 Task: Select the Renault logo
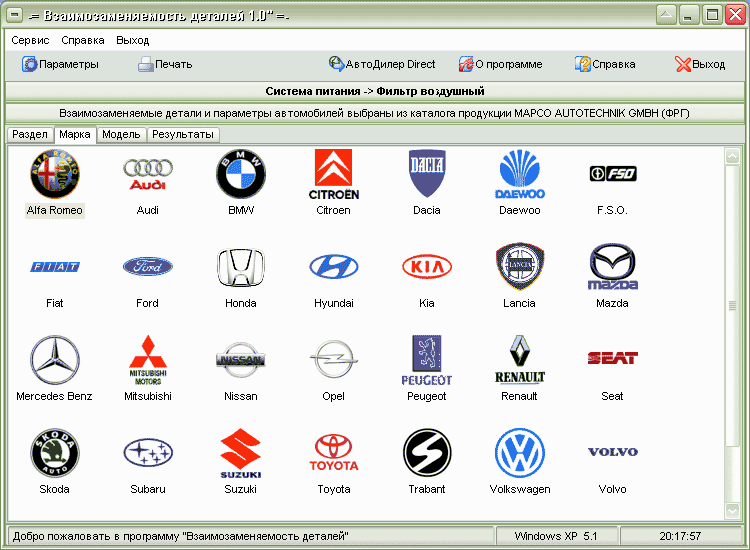coord(519,359)
